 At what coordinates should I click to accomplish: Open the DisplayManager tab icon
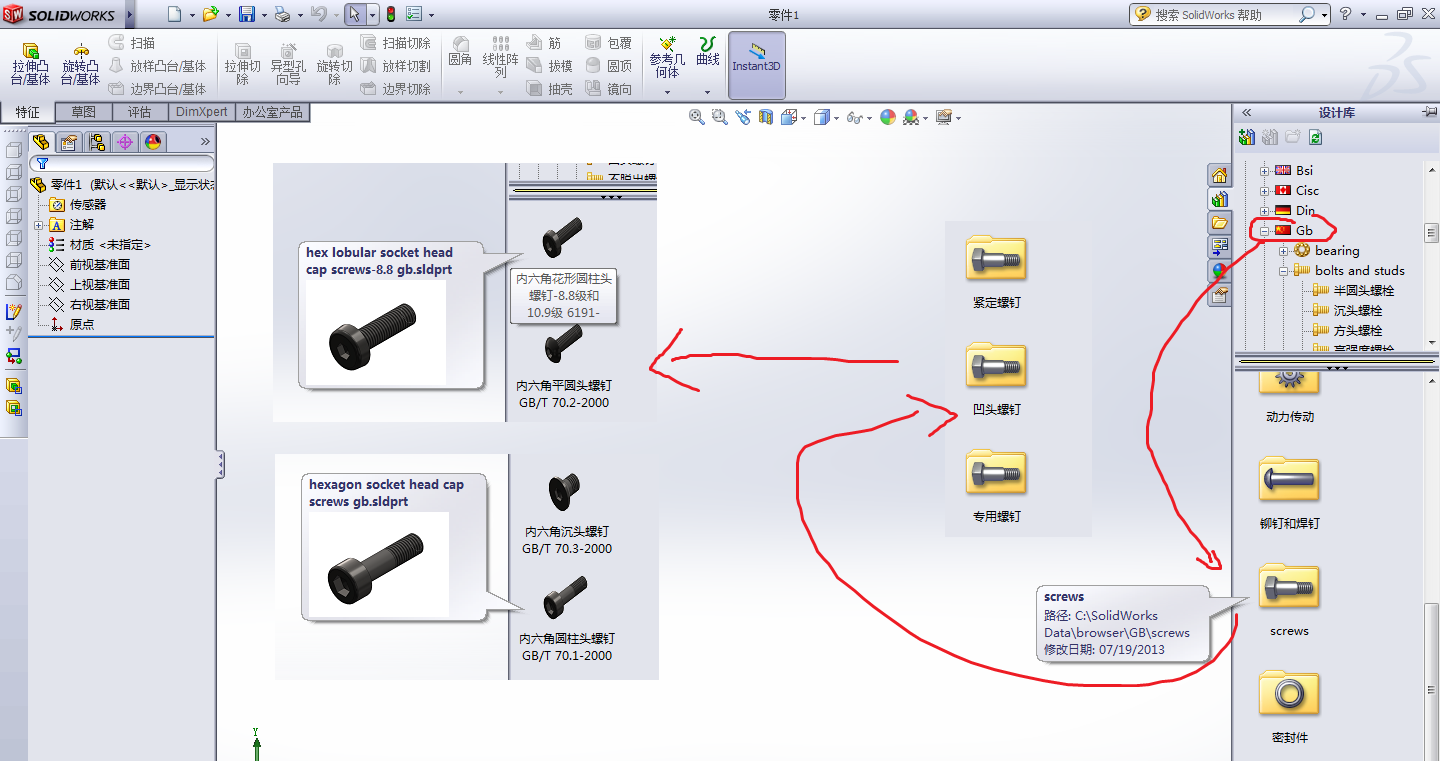pos(153,142)
